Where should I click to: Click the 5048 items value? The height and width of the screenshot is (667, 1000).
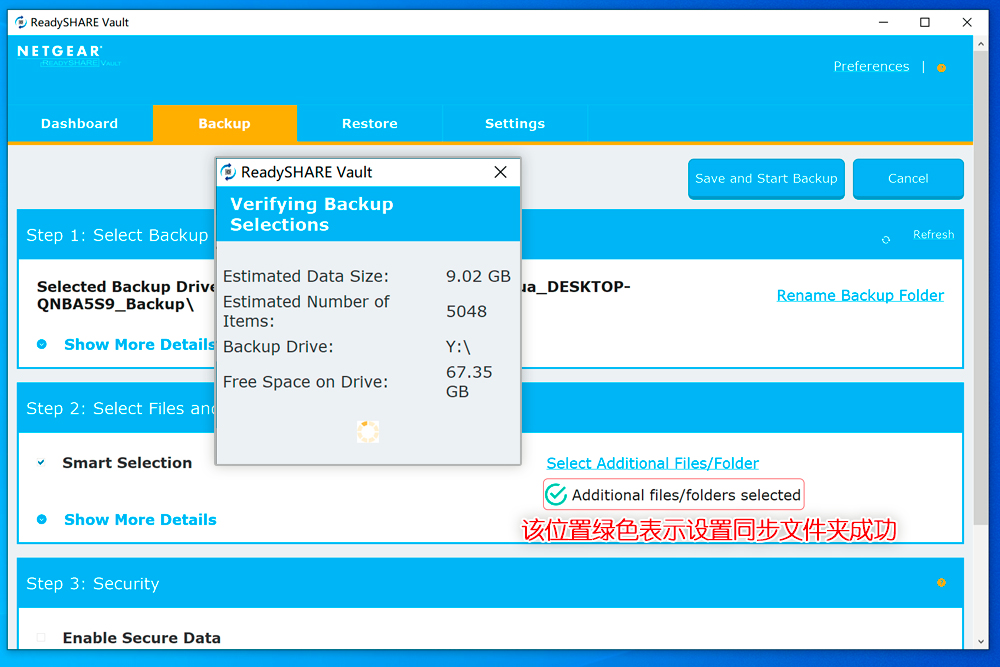click(x=466, y=311)
